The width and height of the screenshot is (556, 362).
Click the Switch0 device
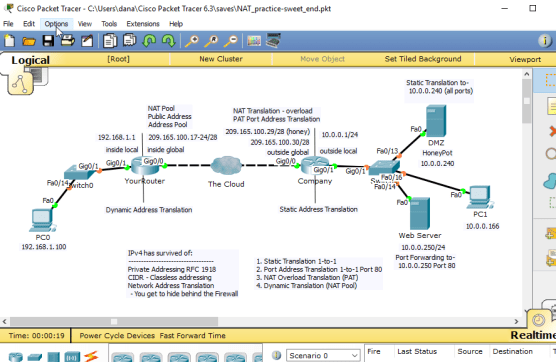click(x=80, y=173)
